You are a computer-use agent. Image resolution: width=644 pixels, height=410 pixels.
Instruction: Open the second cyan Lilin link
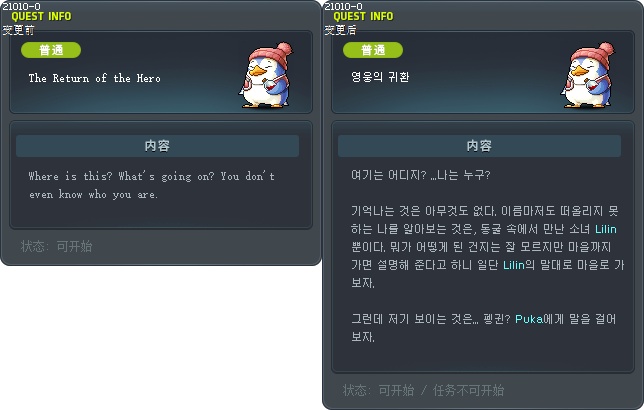(x=514, y=265)
